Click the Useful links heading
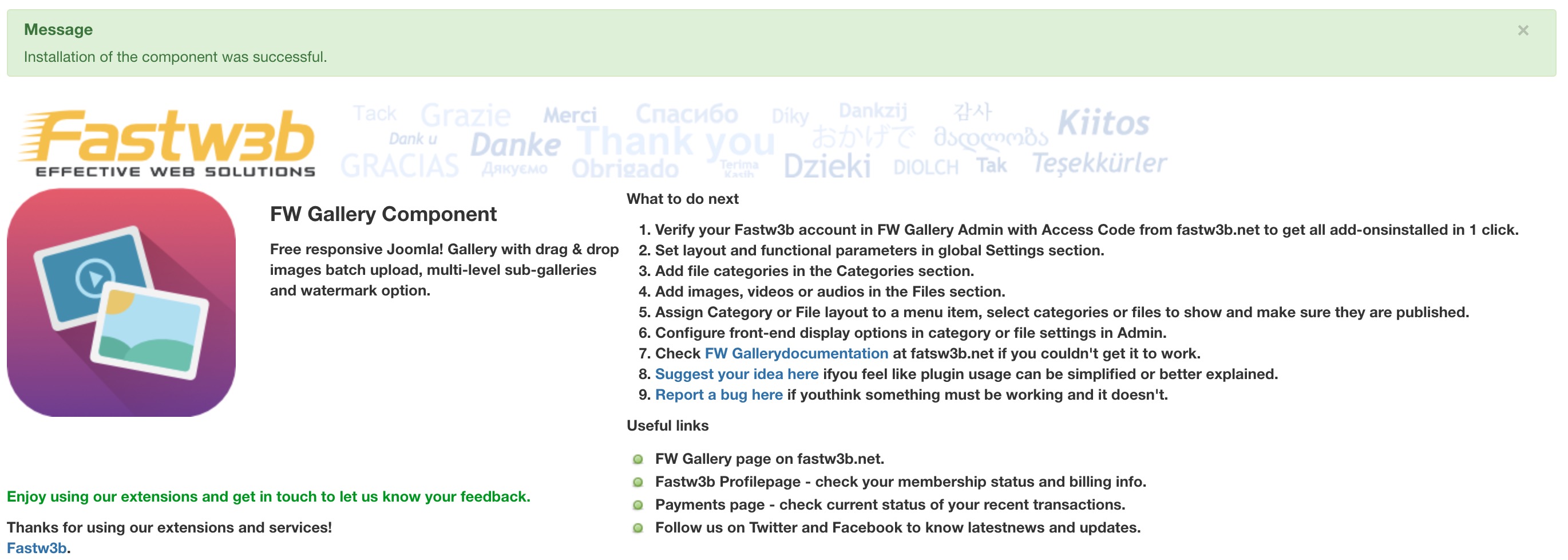The height and width of the screenshot is (560, 1568). tap(667, 425)
